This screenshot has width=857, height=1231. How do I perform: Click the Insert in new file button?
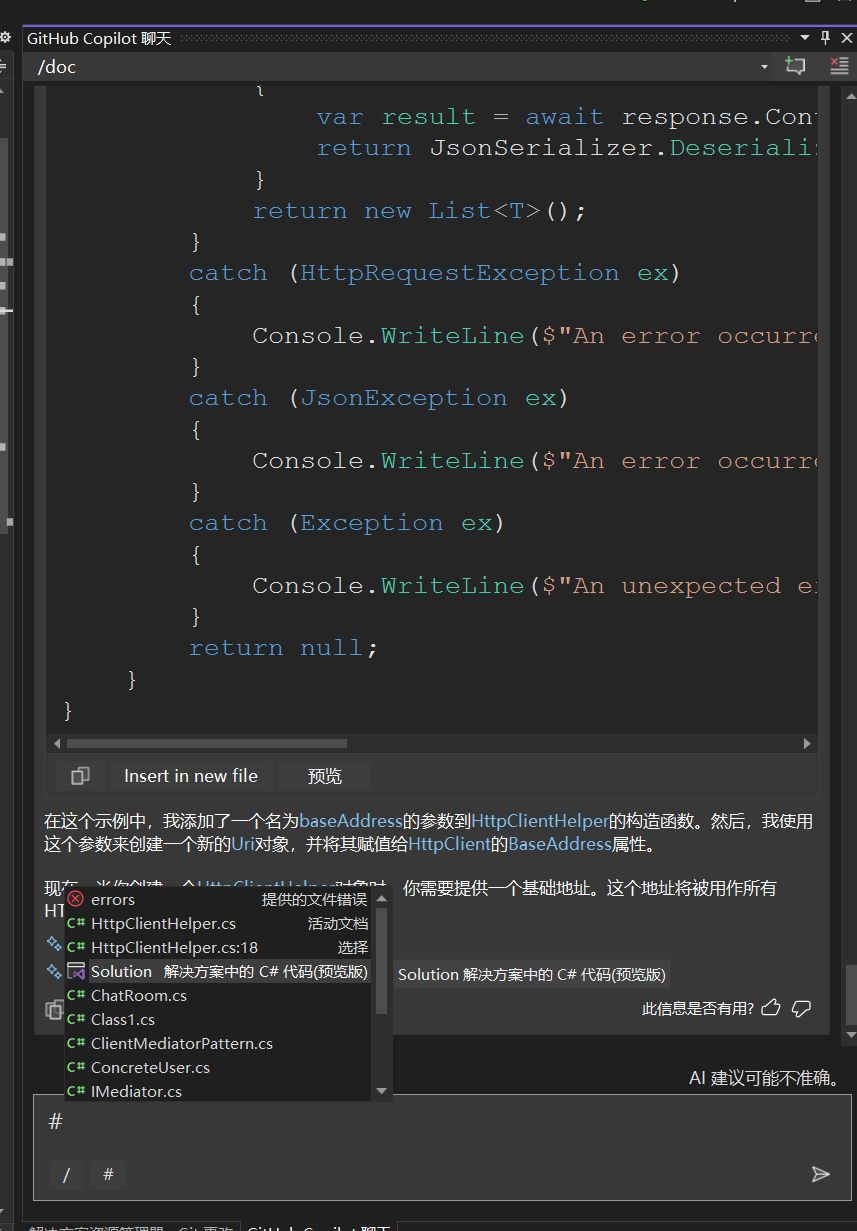(x=191, y=776)
